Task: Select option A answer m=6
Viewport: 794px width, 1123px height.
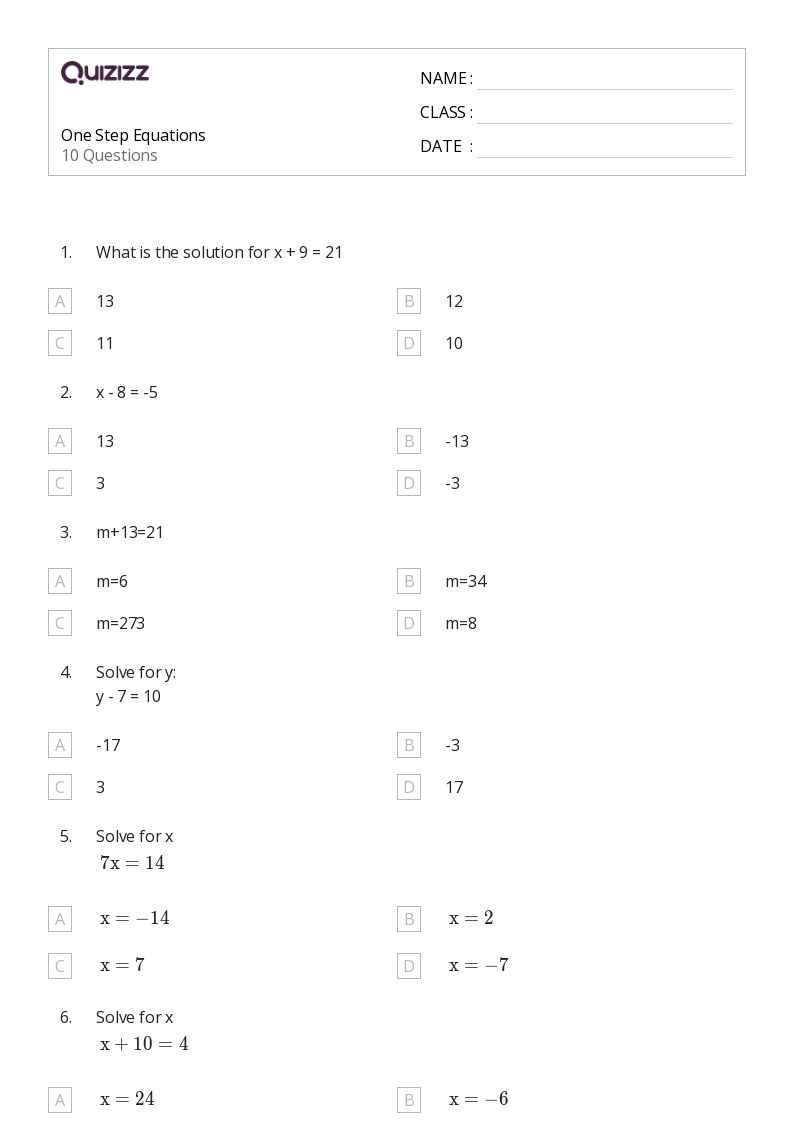Action: click(60, 581)
